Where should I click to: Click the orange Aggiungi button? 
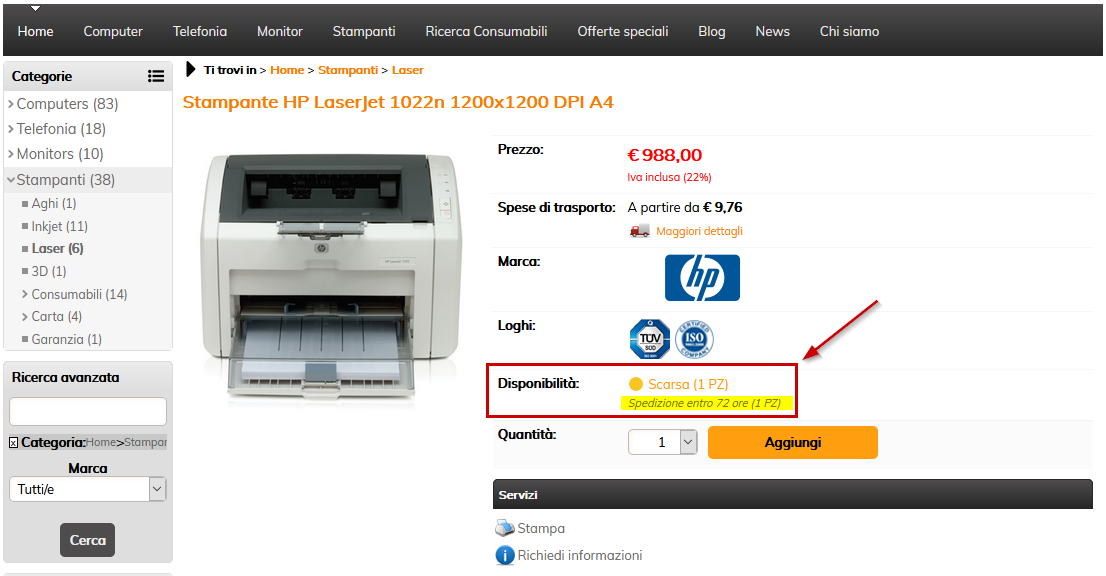(x=793, y=443)
